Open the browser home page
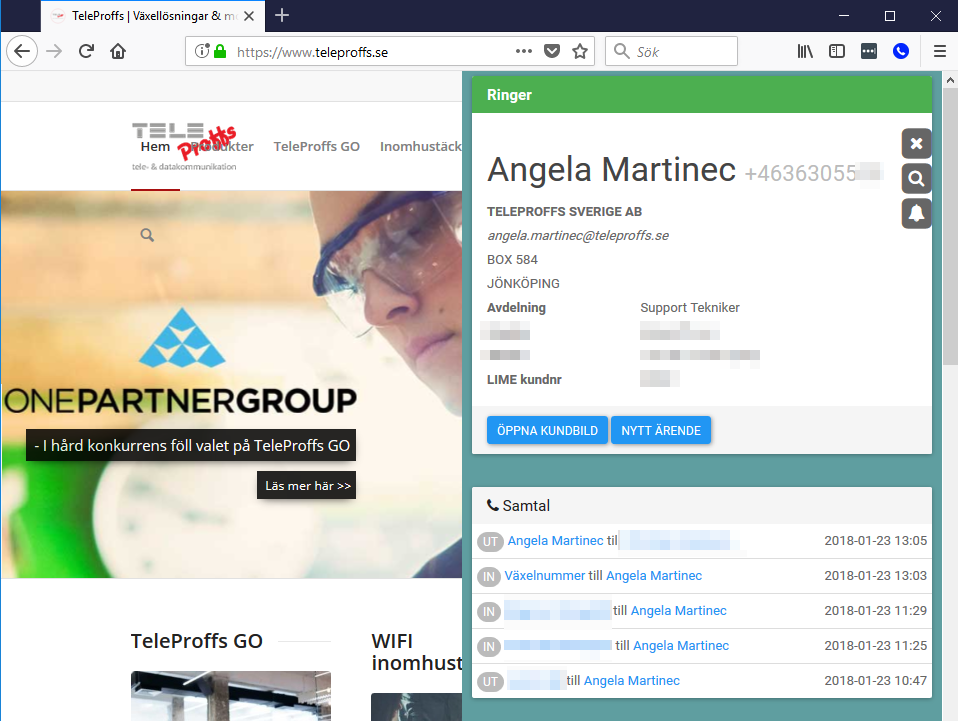This screenshot has width=958, height=721. (118, 51)
